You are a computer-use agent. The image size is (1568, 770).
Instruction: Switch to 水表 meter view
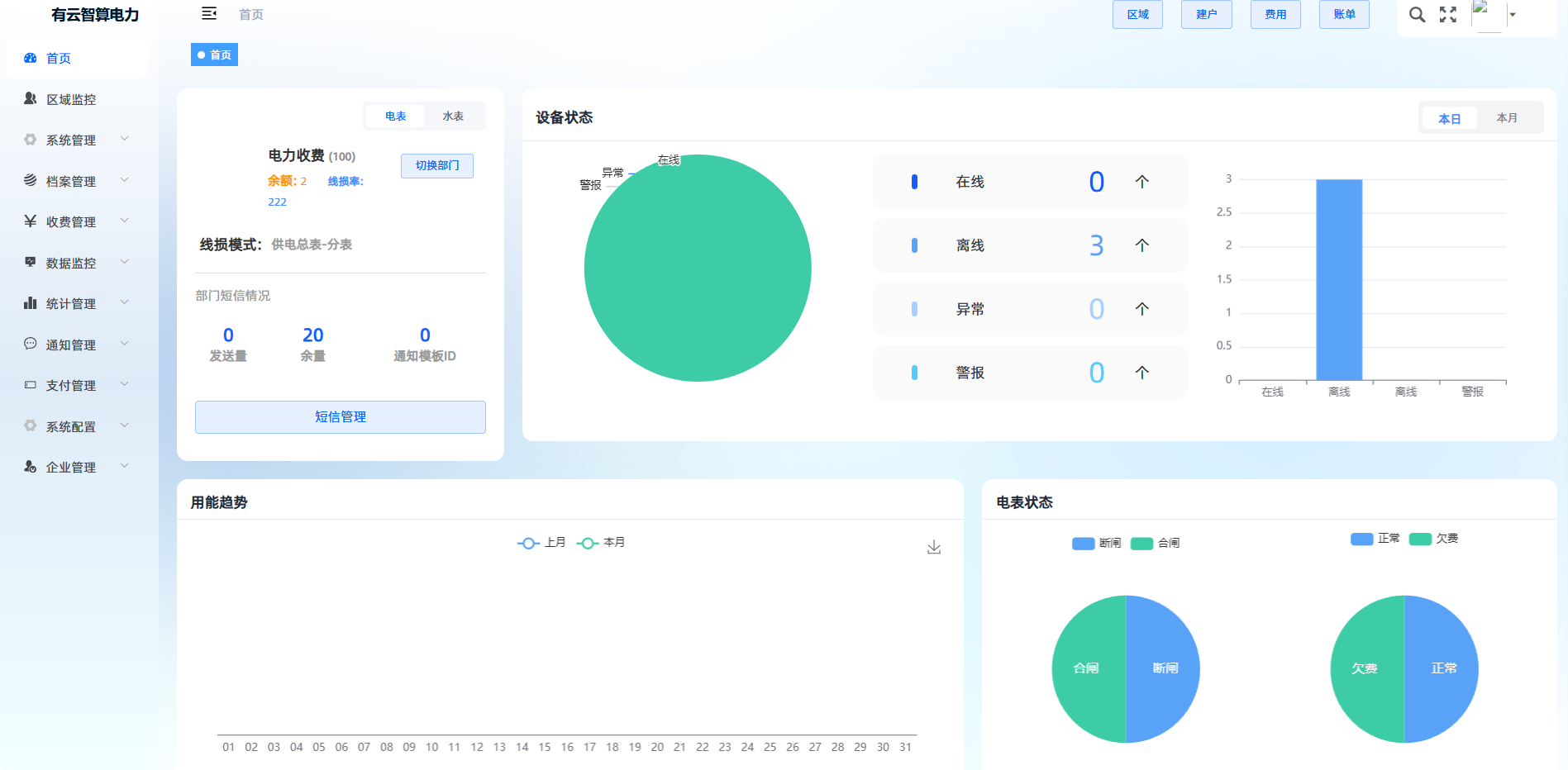[x=453, y=116]
